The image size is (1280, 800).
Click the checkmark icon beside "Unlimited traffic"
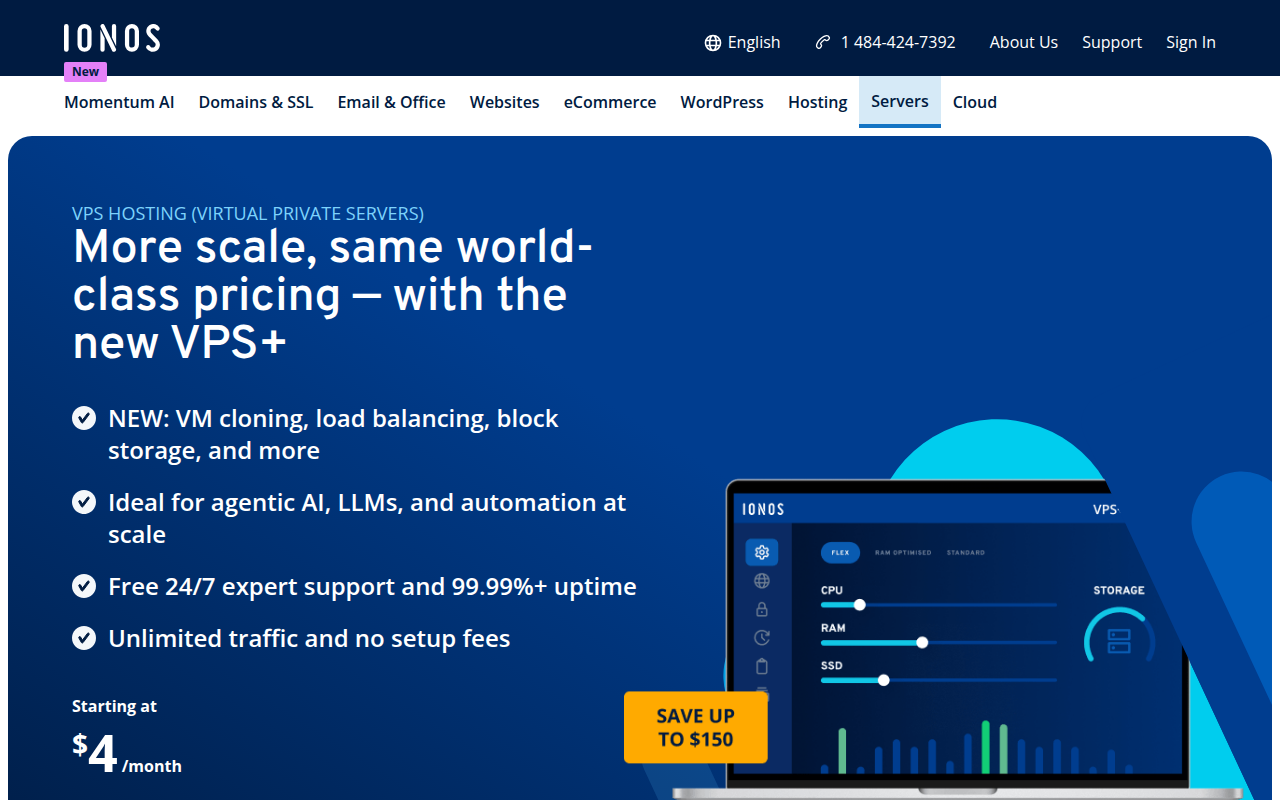click(x=84, y=638)
